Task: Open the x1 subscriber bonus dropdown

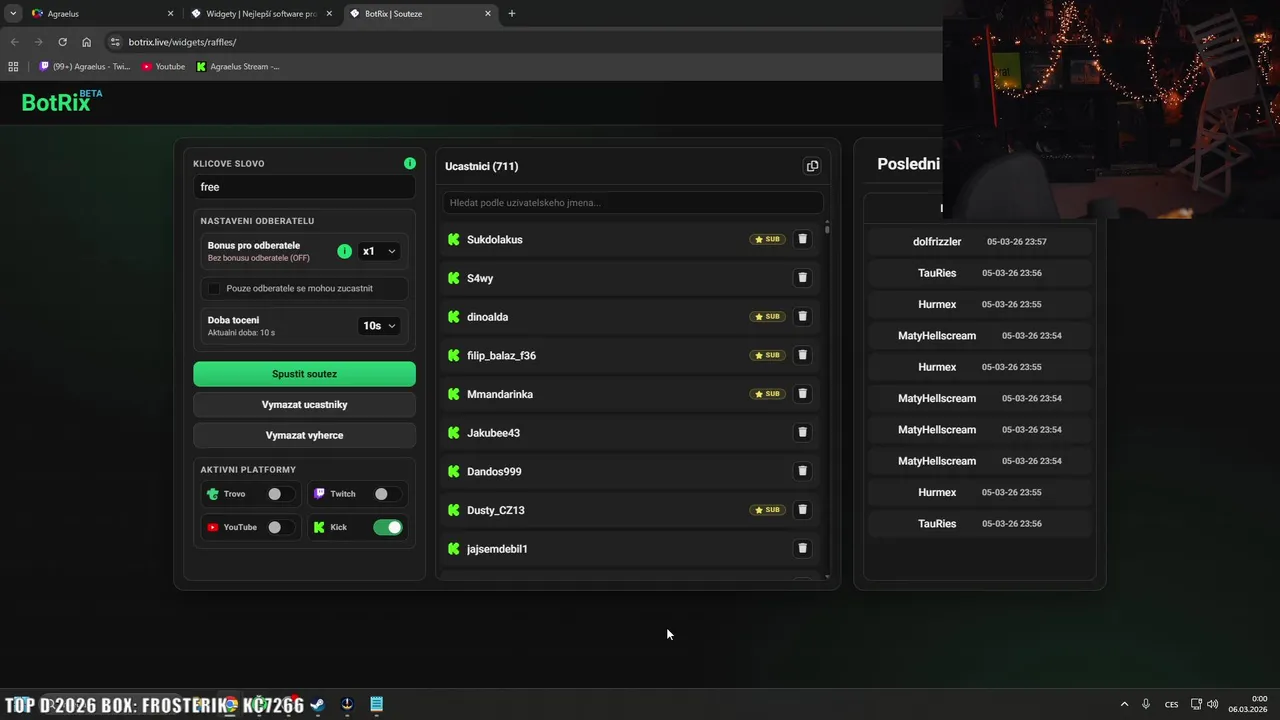Action: (x=380, y=251)
